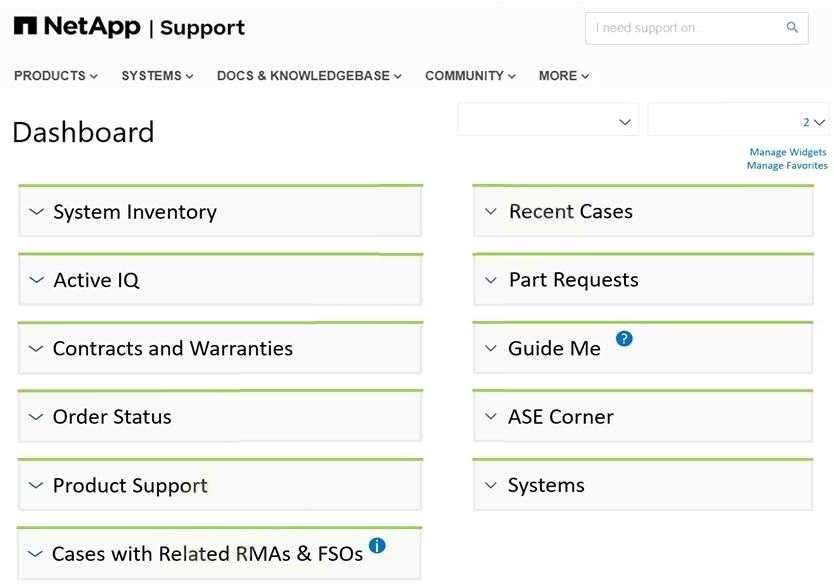
Task: Click the 'I need support on' search field
Action: pyautogui.click(x=697, y=28)
